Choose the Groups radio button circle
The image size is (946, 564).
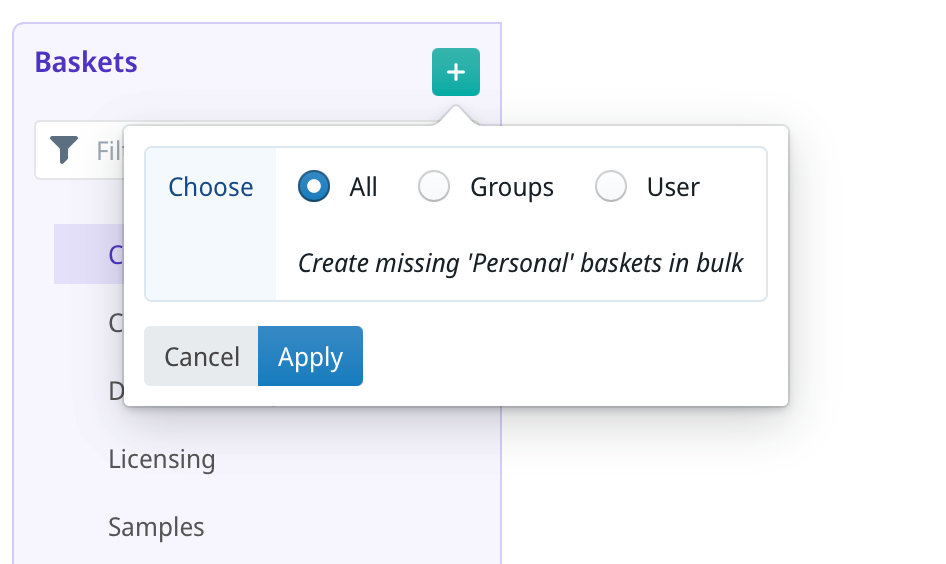coord(433,187)
